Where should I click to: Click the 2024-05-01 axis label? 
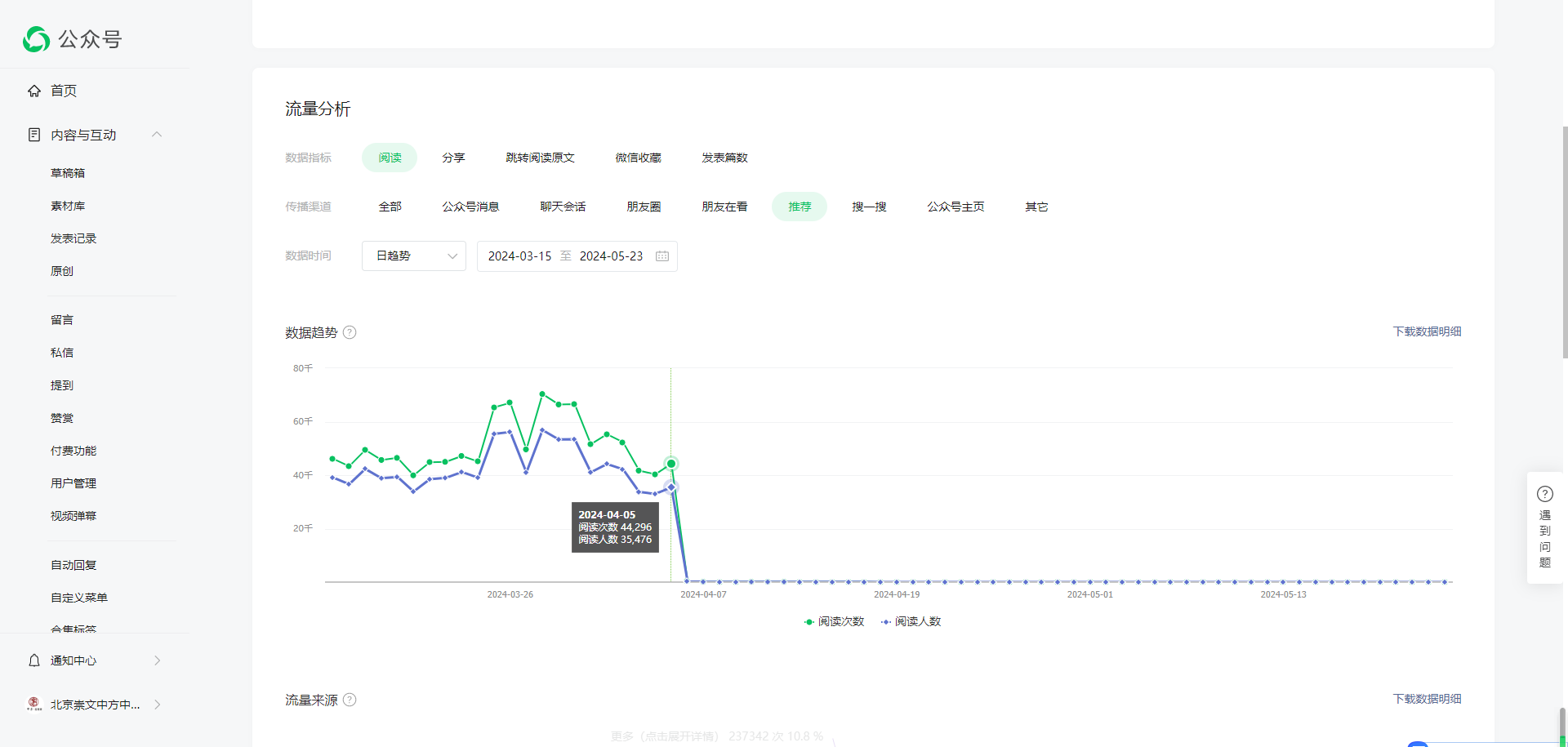(x=1090, y=594)
